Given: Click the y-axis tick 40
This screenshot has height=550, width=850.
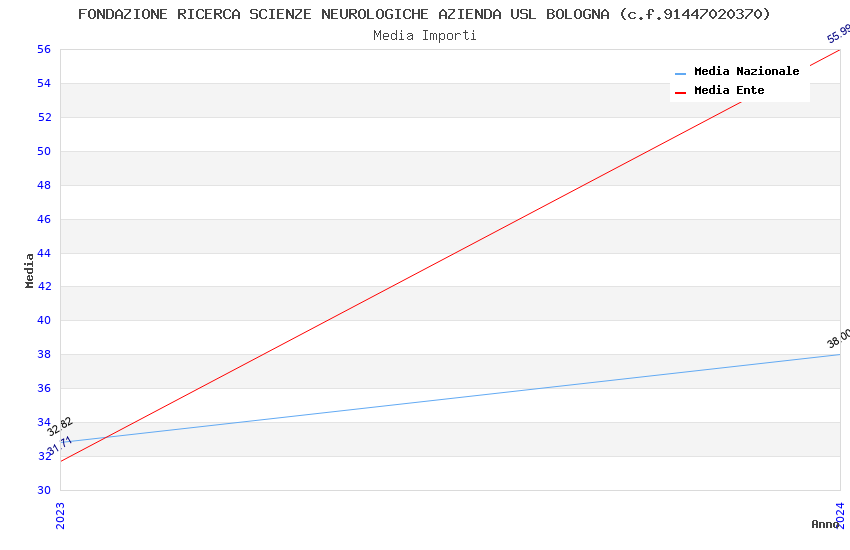Looking at the screenshot, I should (44, 320).
